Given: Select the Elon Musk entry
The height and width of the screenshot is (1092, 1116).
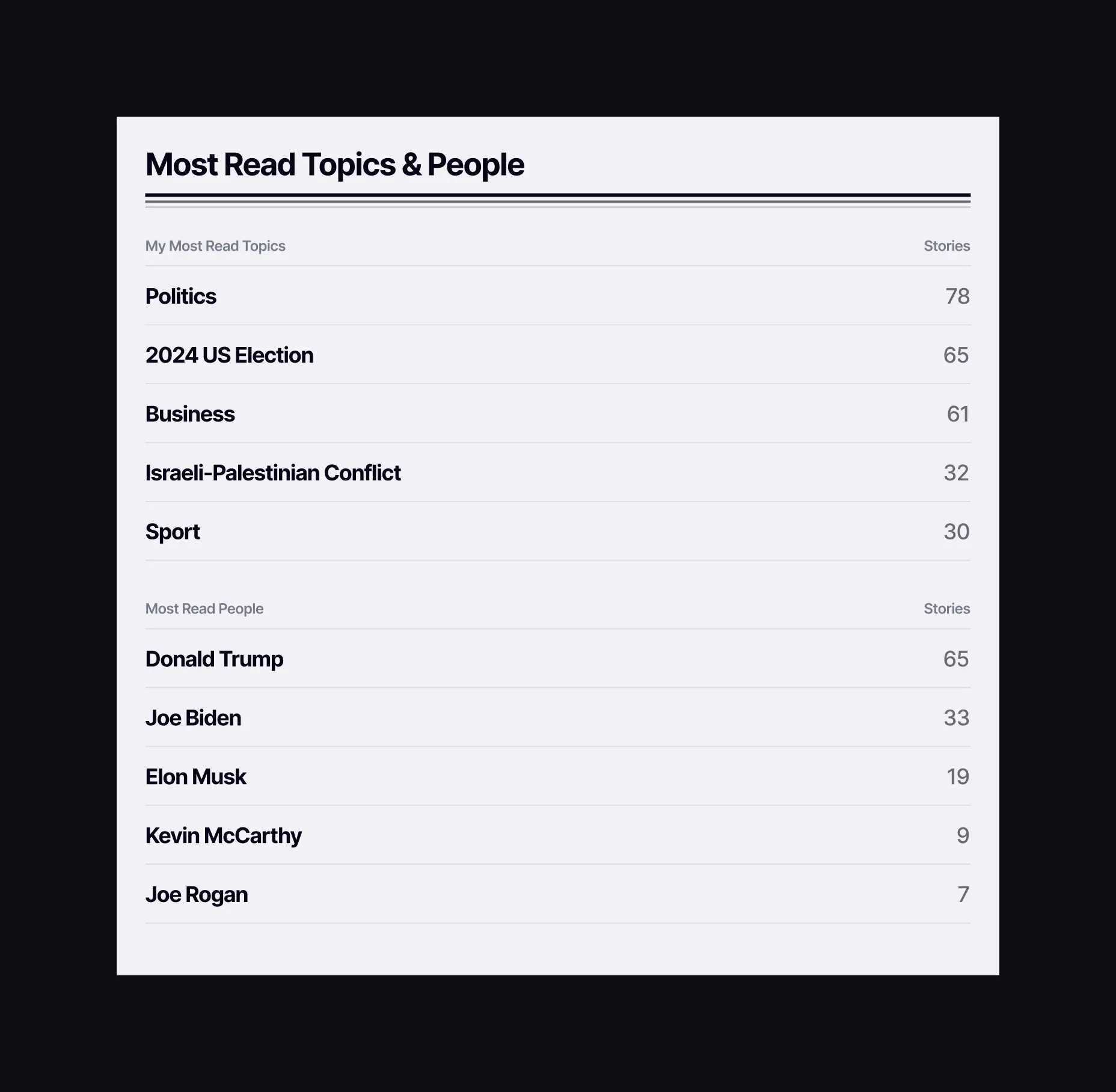Looking at the screenshot, I should 557,776.
